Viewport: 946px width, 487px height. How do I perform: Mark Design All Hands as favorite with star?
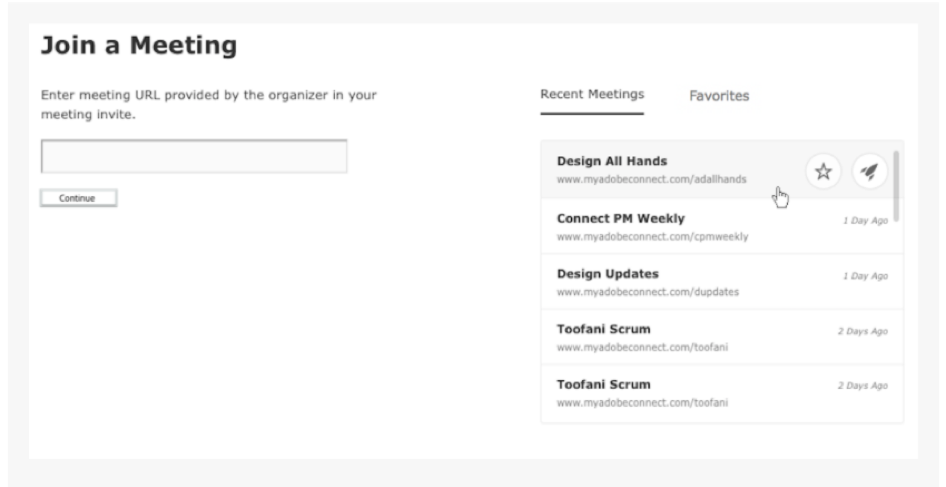click(x=823, y=171)
